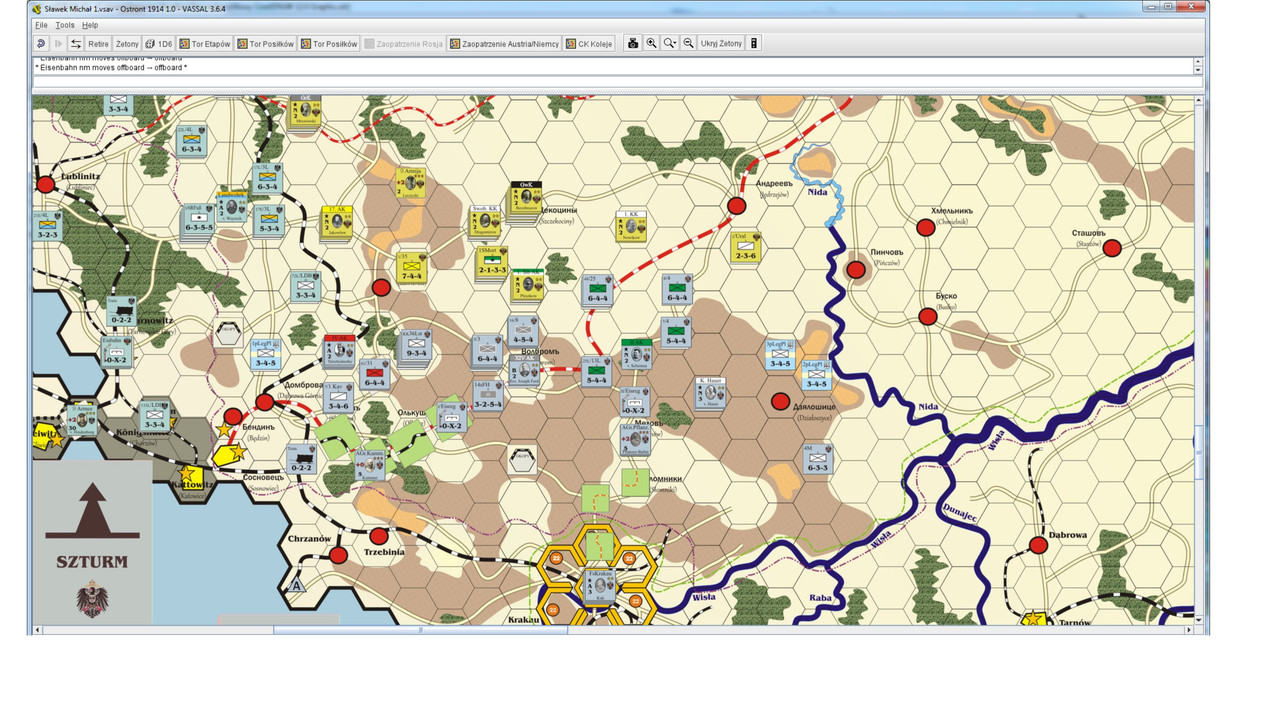Roll the 1D6 die
This screenshot has width=1280, height=706.
point(159,43)
